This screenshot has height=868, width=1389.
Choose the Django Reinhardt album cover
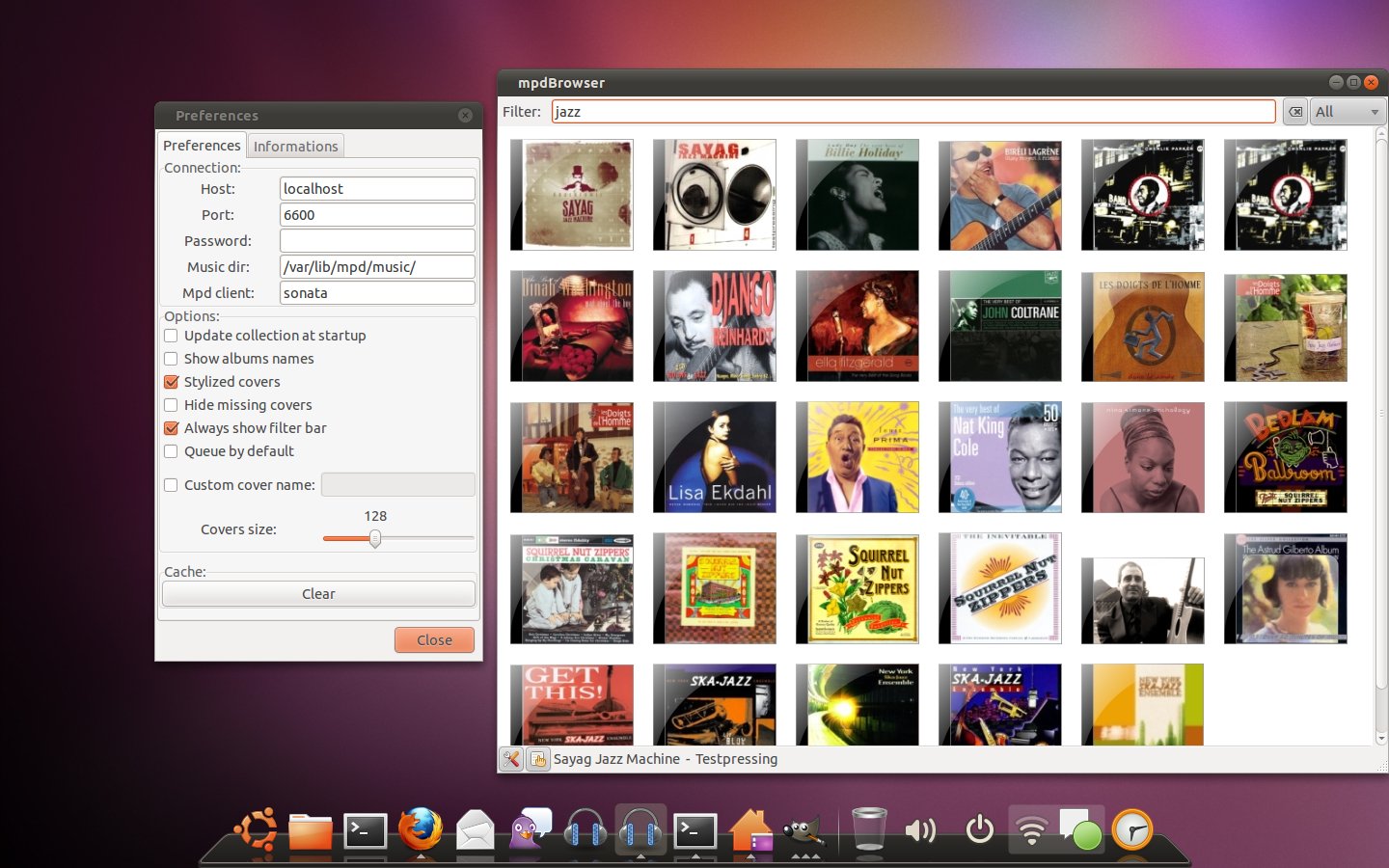(x=715, y=326)
